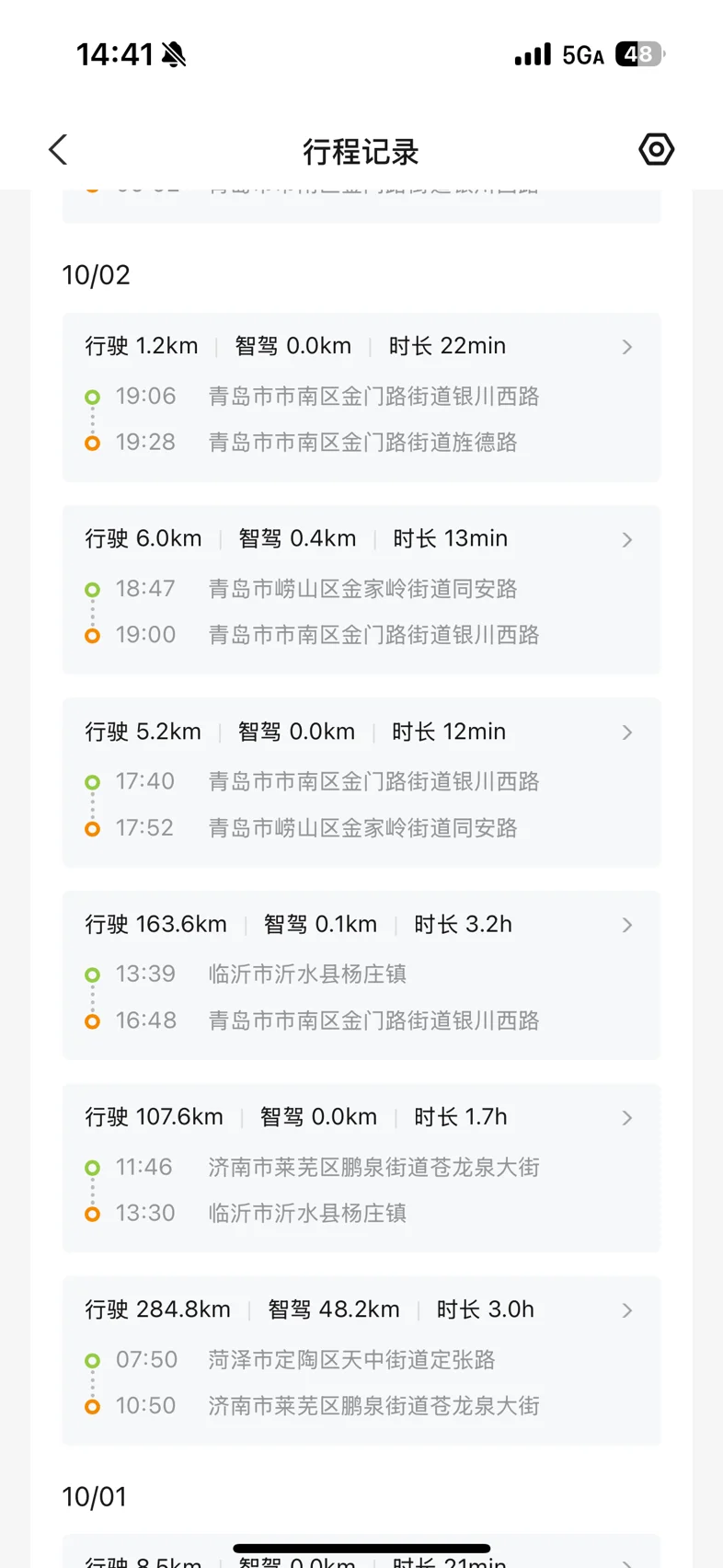
Task: Tap the muted bell status icon
Action: (174, 55)
